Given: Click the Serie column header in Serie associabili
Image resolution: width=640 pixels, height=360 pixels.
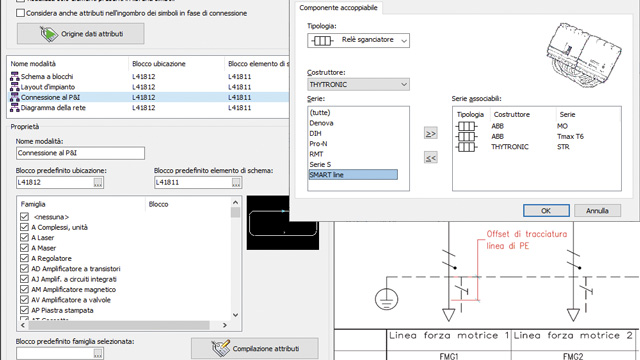Looking at the screenshot, I should tap(588, 115).
